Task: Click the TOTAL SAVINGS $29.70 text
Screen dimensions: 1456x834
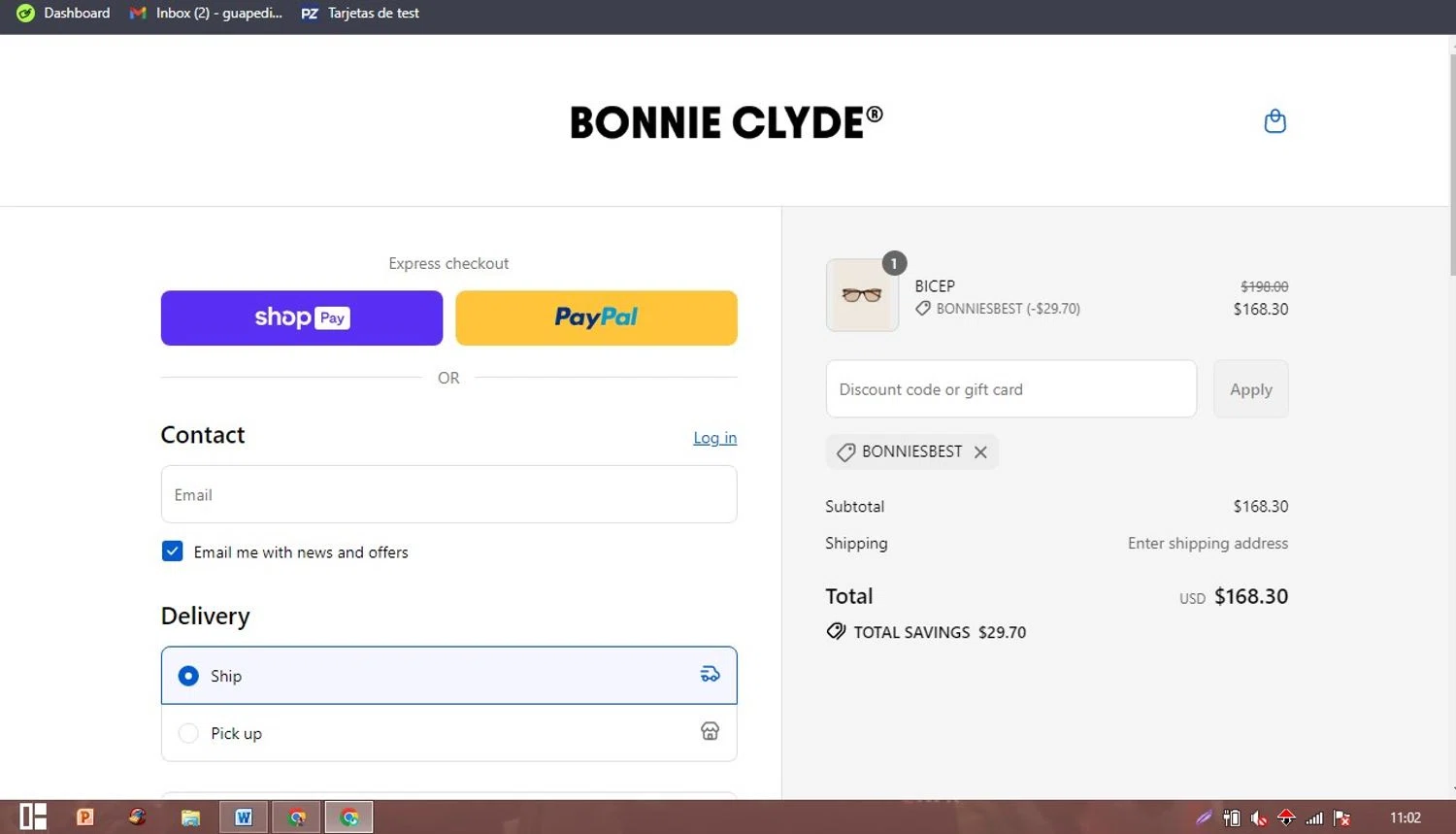Action: [940, 632]
